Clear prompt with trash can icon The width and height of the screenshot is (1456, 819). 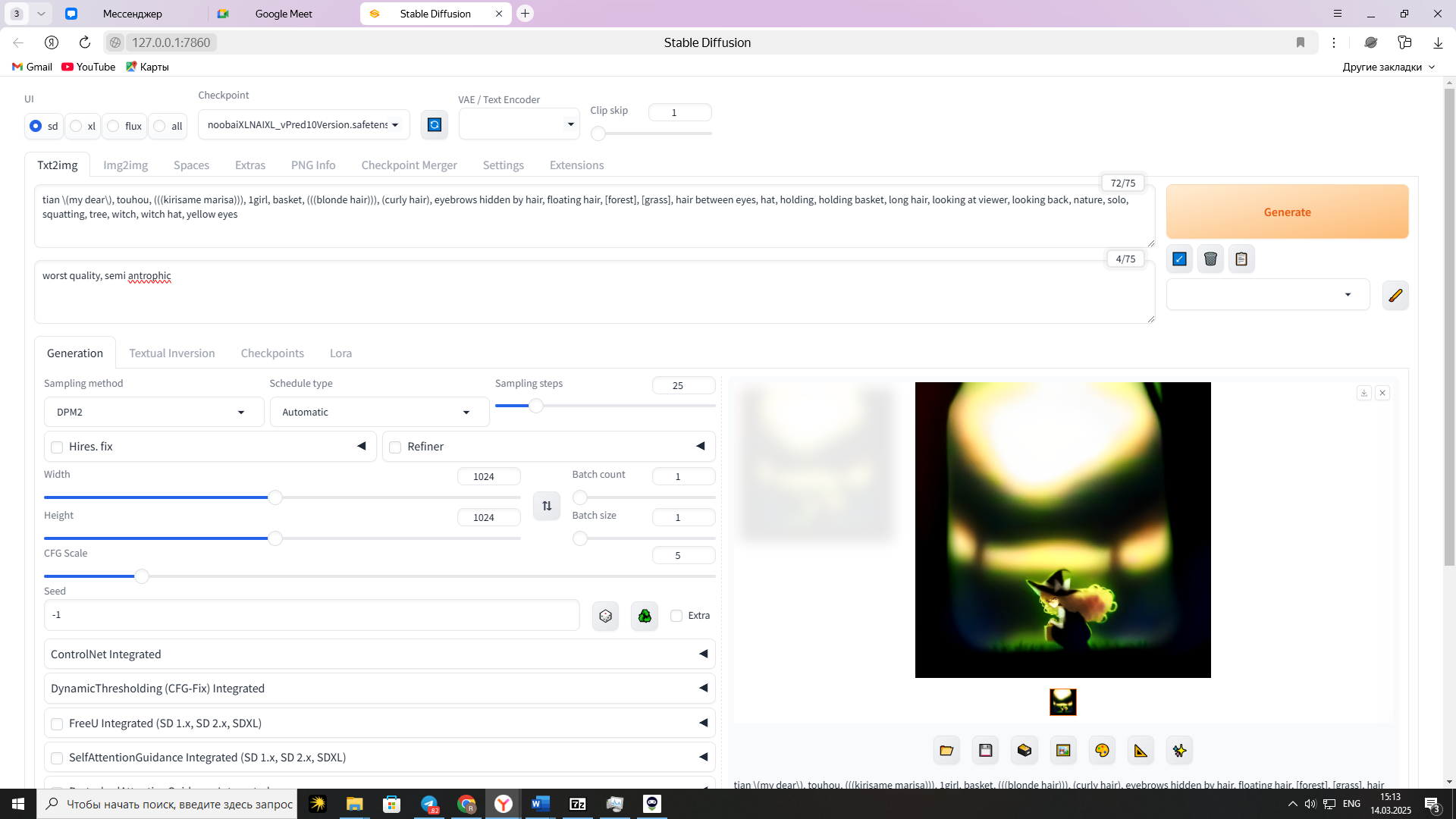coord(1211,259)
